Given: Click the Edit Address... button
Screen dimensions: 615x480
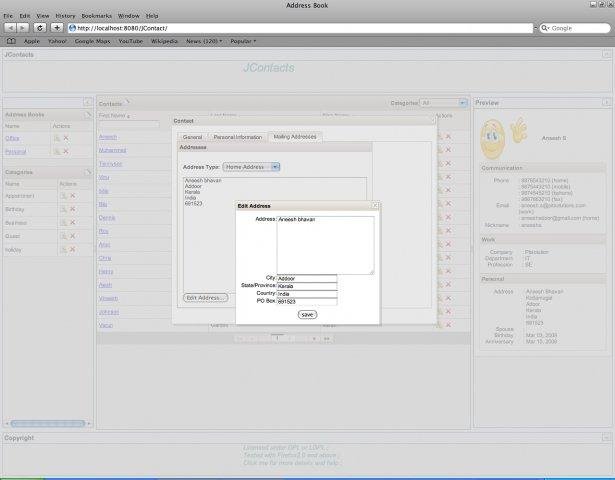Looking at the screenshot, I should [205, 298].
